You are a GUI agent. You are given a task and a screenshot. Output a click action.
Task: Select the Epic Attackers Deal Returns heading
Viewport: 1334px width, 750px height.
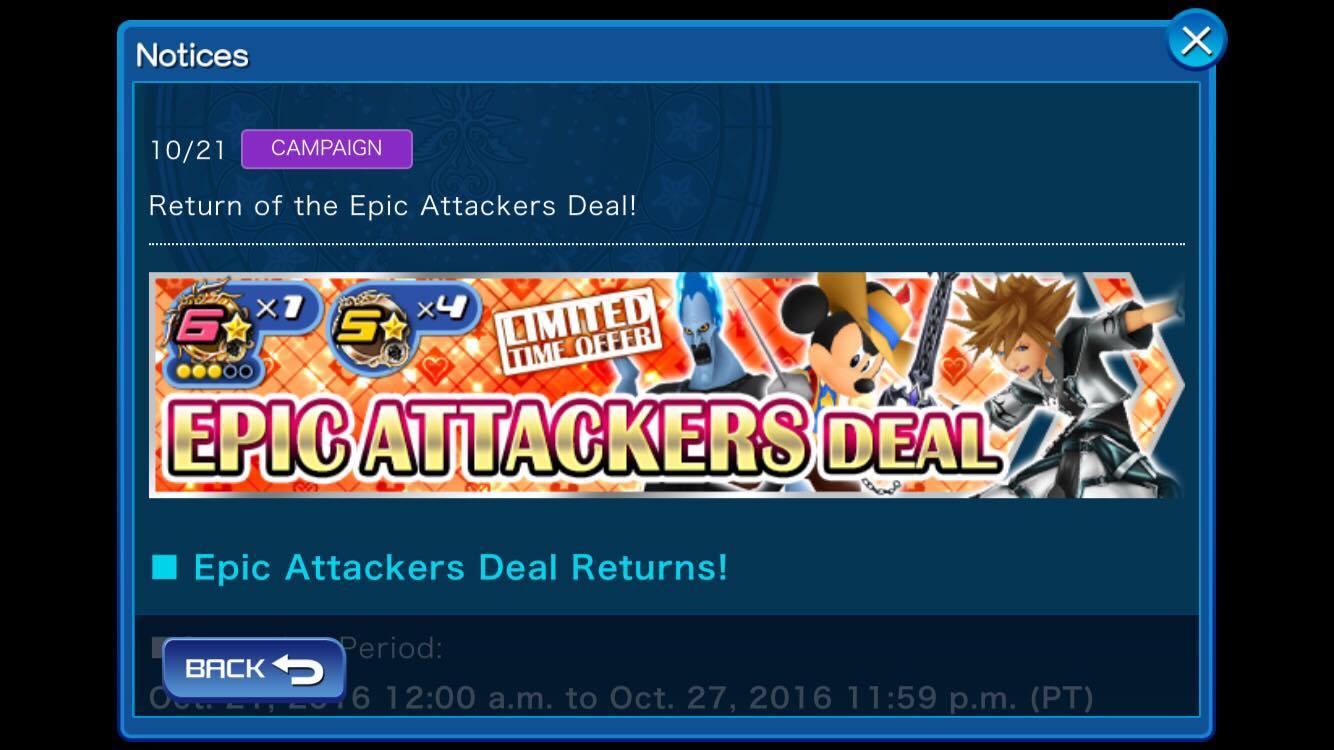coord(460,567)
